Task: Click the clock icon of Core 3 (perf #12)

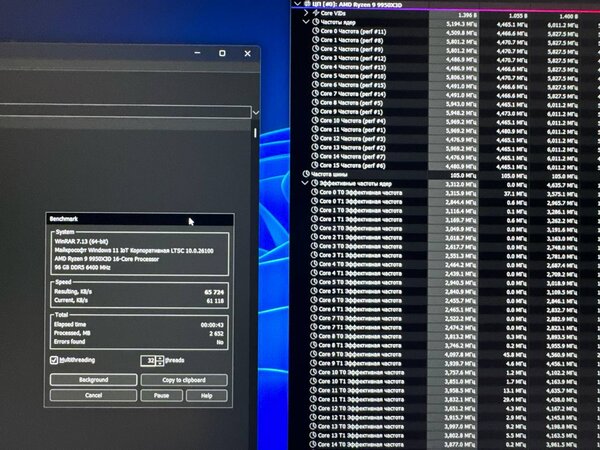Action: point(316,58)
